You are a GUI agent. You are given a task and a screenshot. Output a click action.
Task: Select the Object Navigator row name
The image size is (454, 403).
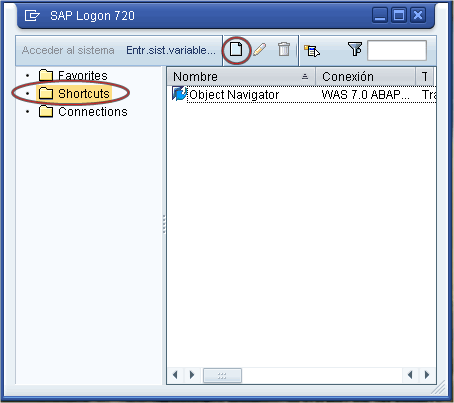[234, 95]
